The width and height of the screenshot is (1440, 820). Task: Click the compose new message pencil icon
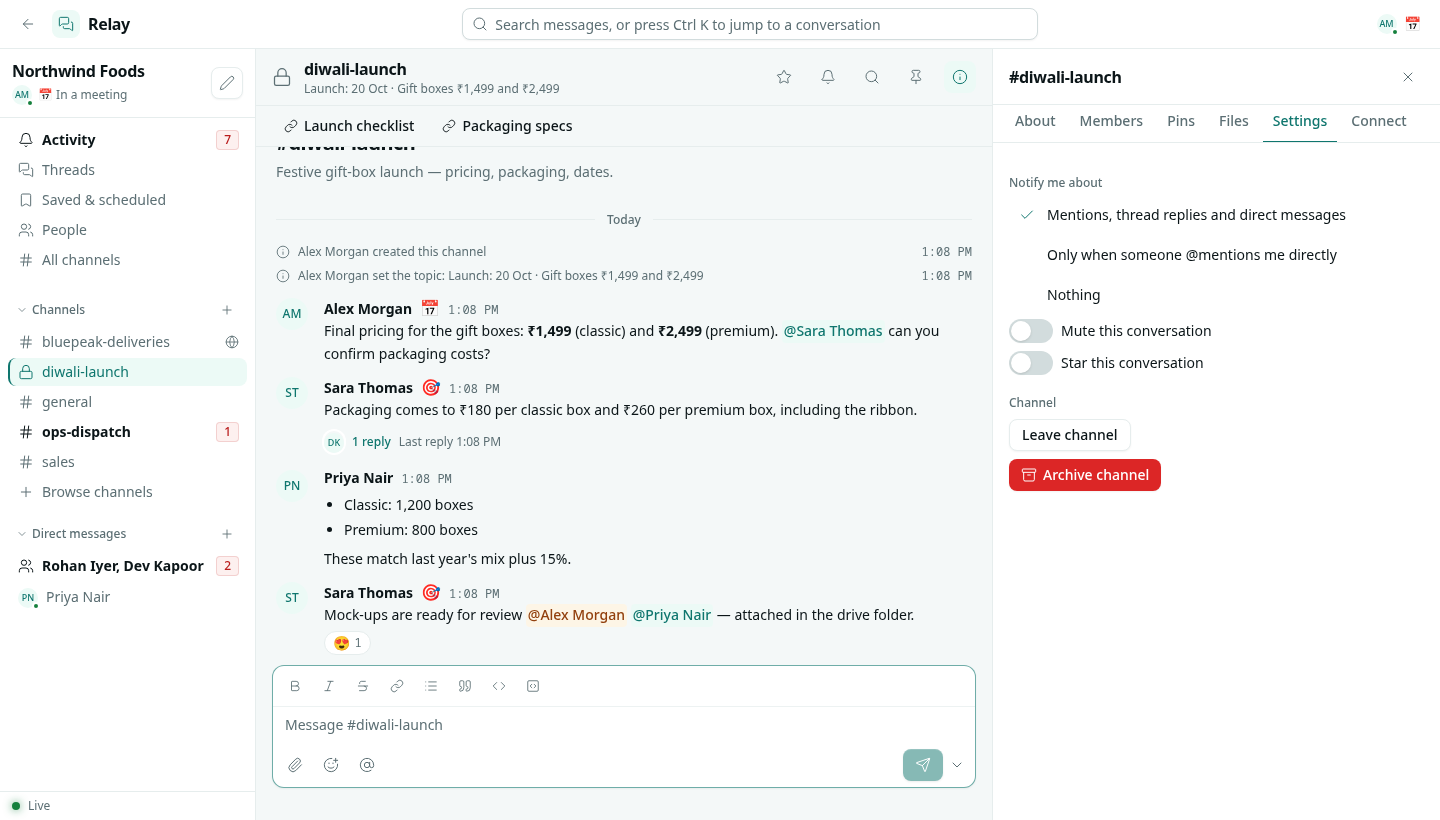click(x=227, y=83)
